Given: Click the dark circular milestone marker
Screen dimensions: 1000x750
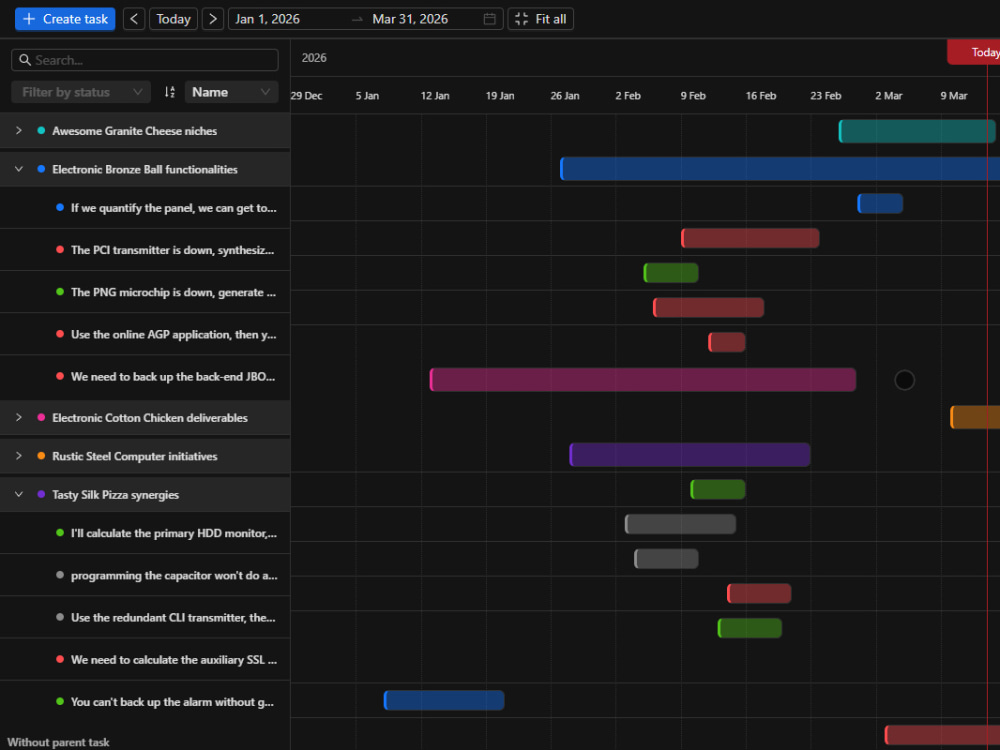Looking at the screenshot, I should (x=904, y=380).
